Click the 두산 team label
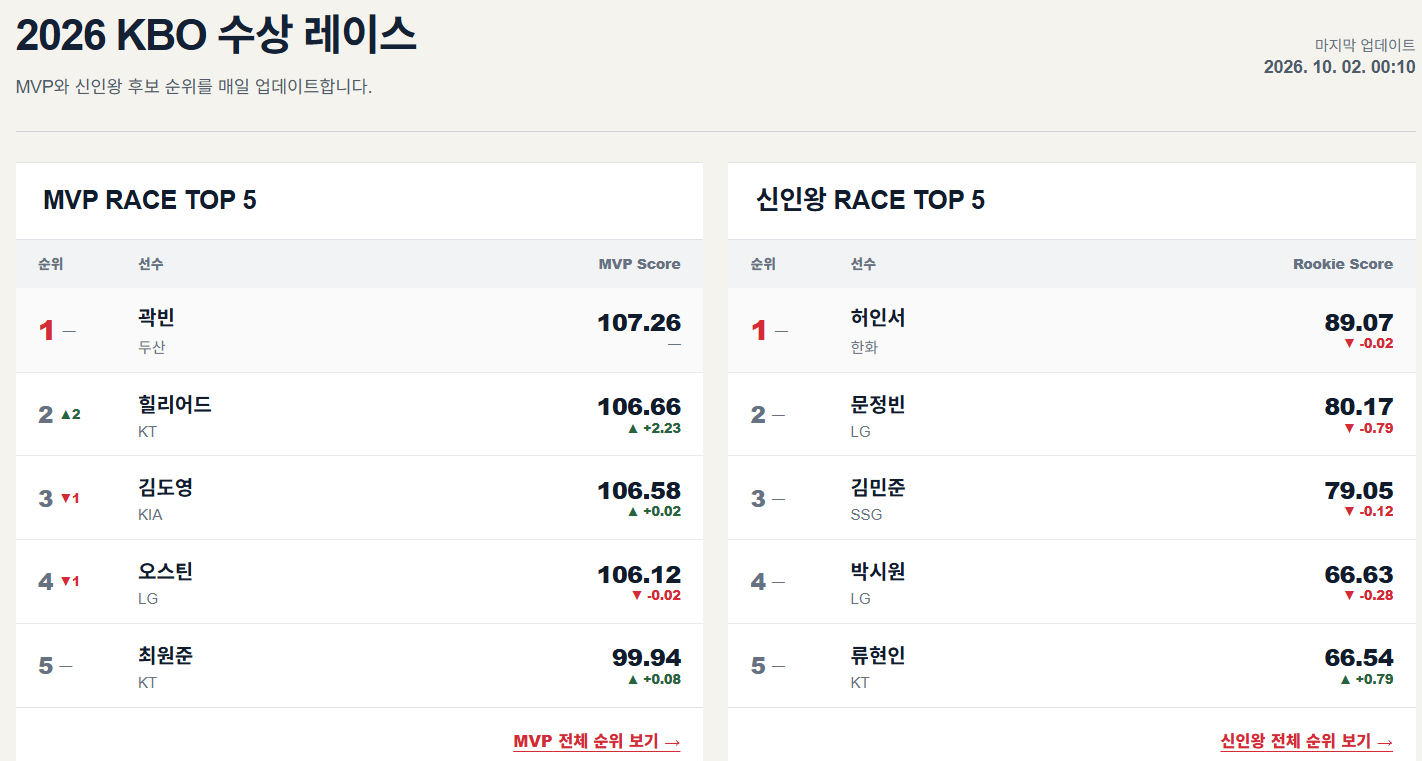Image resolution: width=1422 pixels, height=761 pixels. (152, 348)
